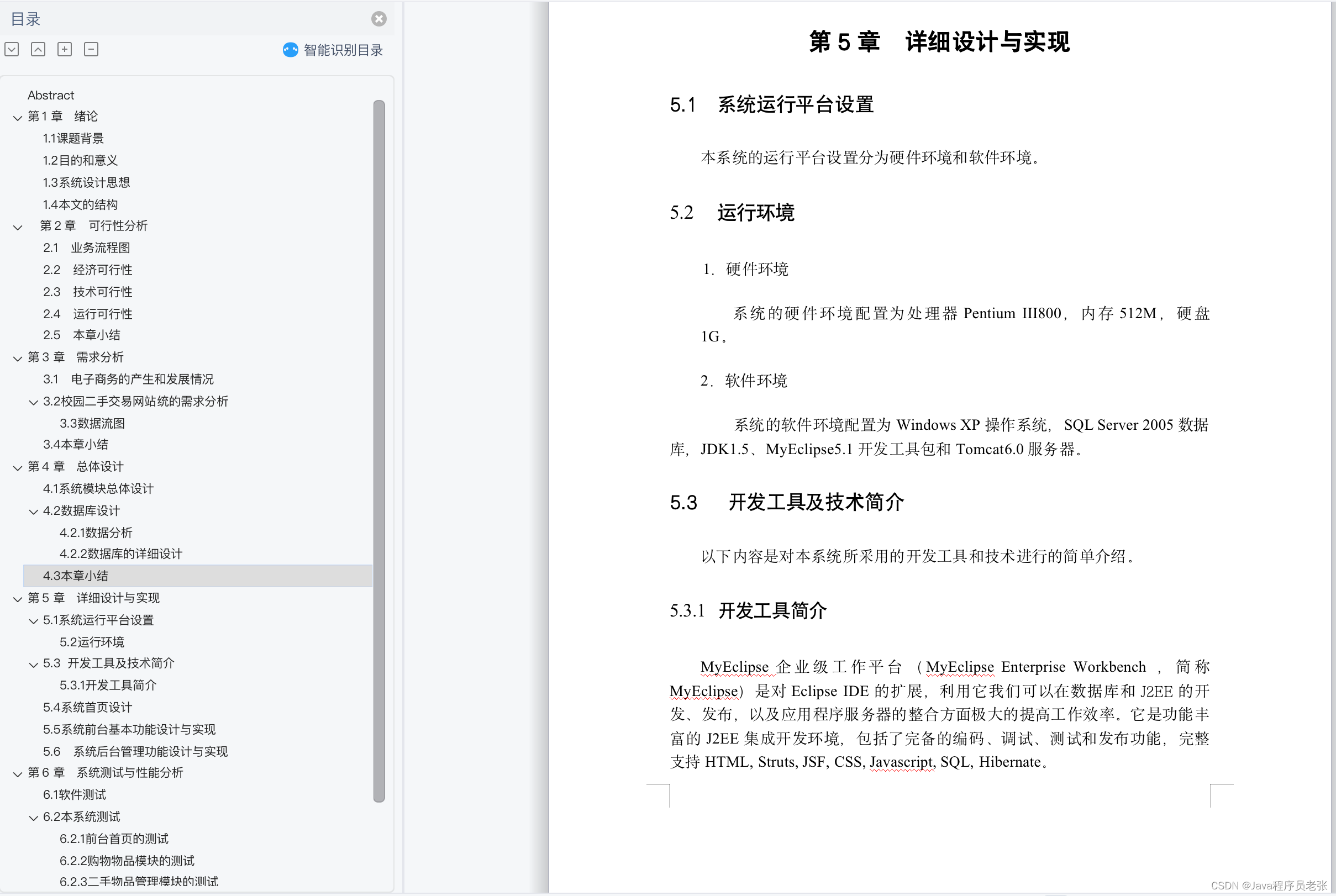Jump to Abstract in the outline
The image size is (1336, 896).
51,95
